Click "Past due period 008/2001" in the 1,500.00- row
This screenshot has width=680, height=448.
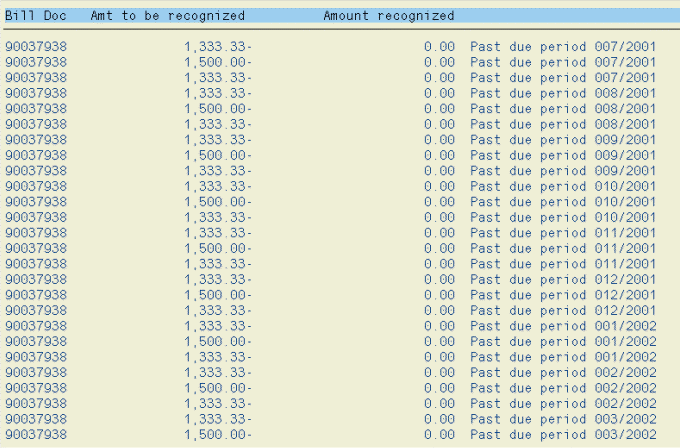pos(563,109)
